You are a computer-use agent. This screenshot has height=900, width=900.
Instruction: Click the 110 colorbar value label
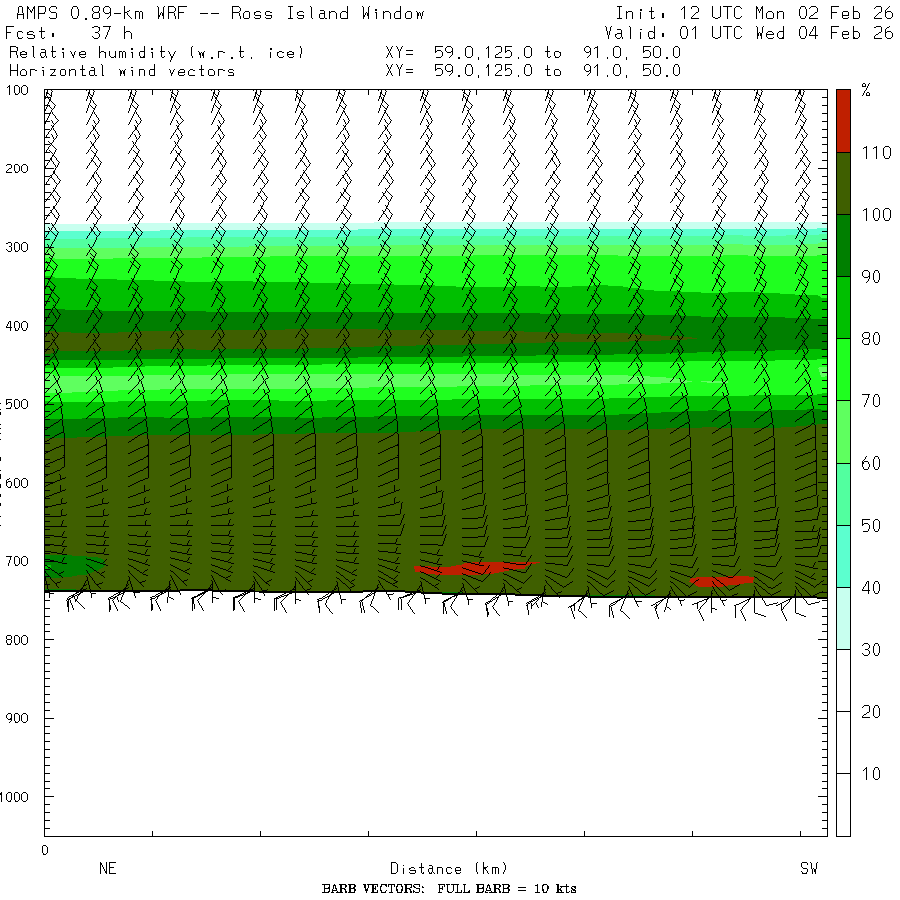coord(876,153)
